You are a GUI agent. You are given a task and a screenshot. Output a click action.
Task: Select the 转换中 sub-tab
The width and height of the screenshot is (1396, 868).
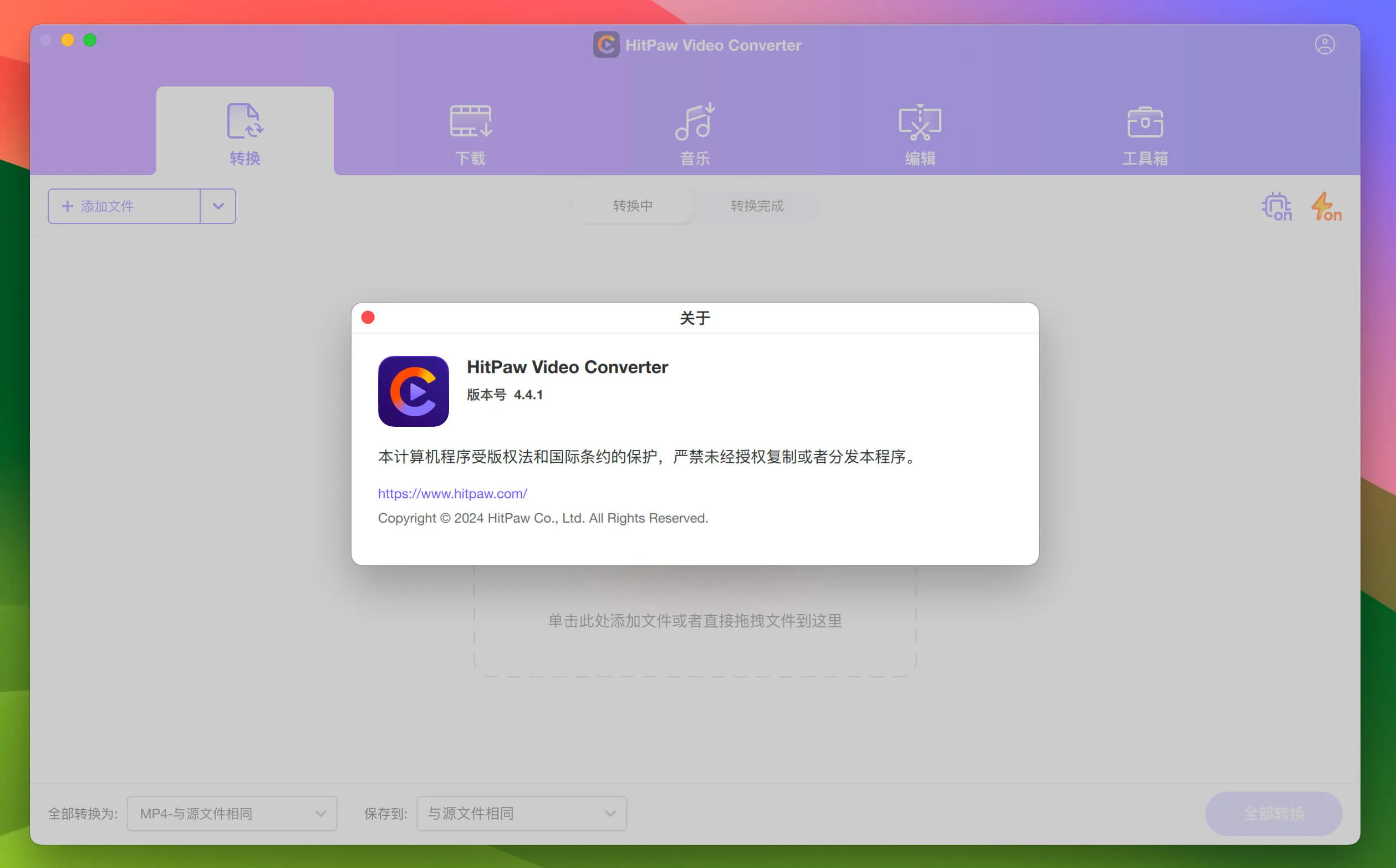coord(633,206)
